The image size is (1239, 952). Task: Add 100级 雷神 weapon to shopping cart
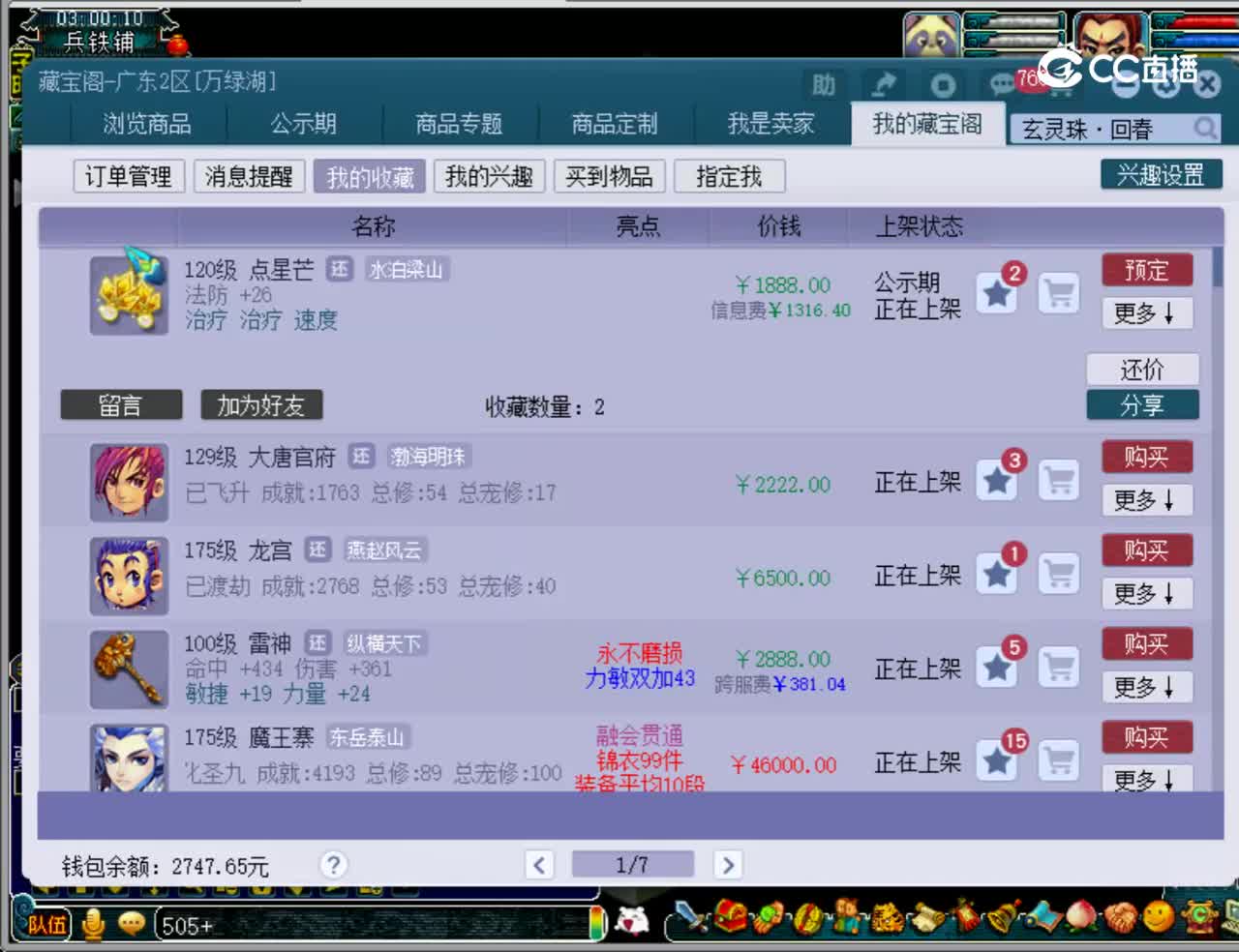click(1059, 667)
